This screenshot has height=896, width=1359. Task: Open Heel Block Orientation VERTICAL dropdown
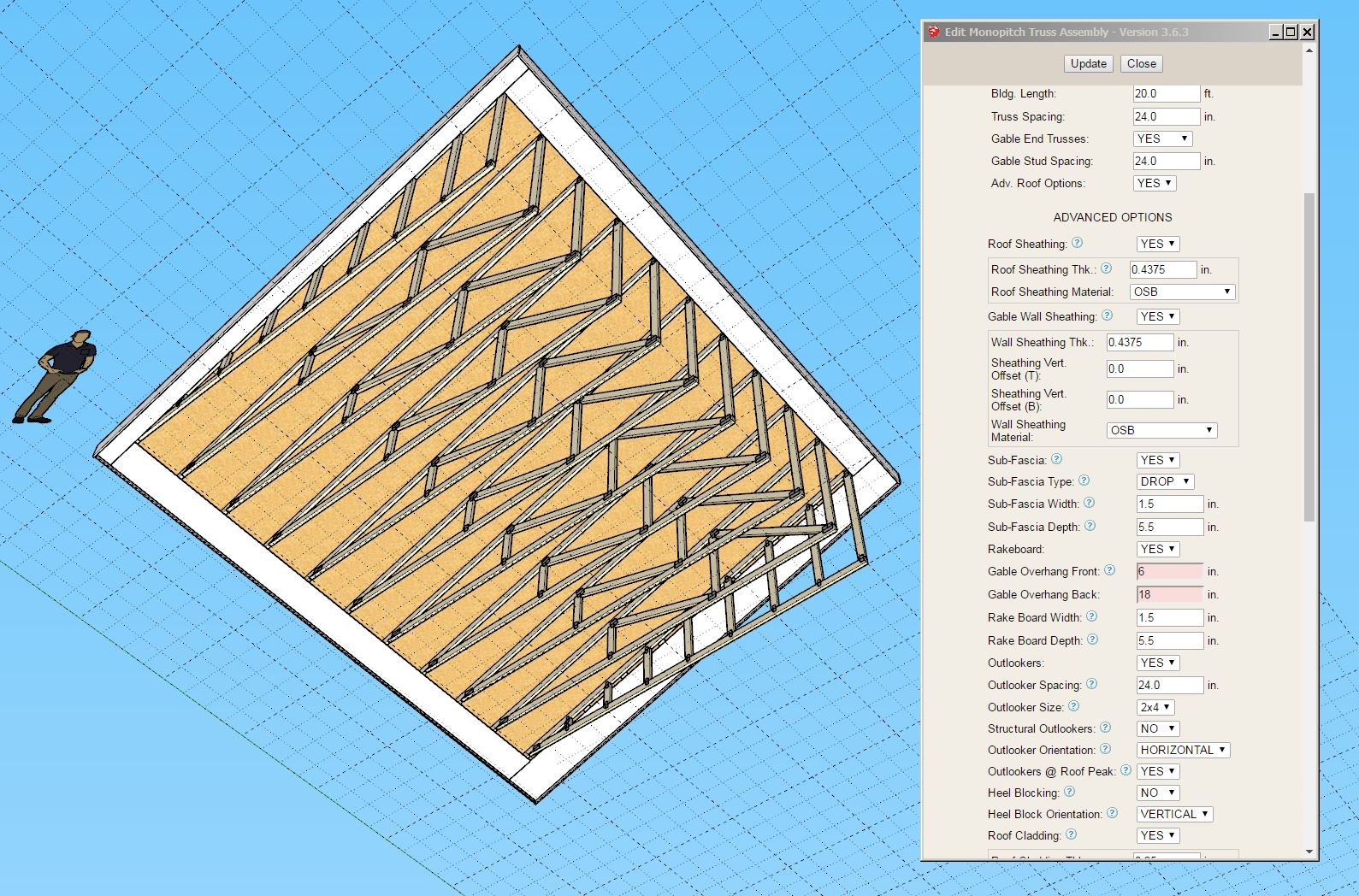click(1174, 814)
